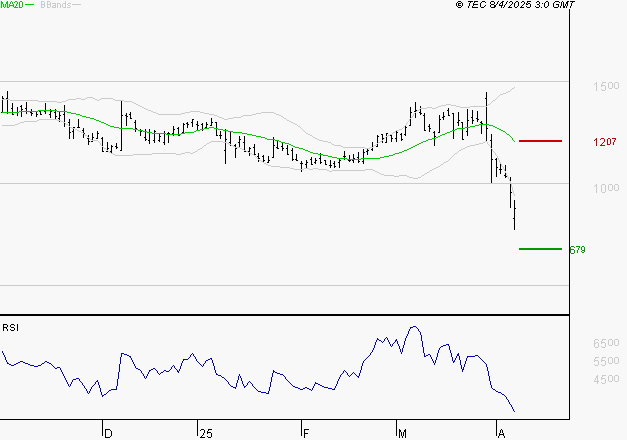Click the green support line at 679
The width and height of the screenshot is (627, 440).
tap(540, 249)
